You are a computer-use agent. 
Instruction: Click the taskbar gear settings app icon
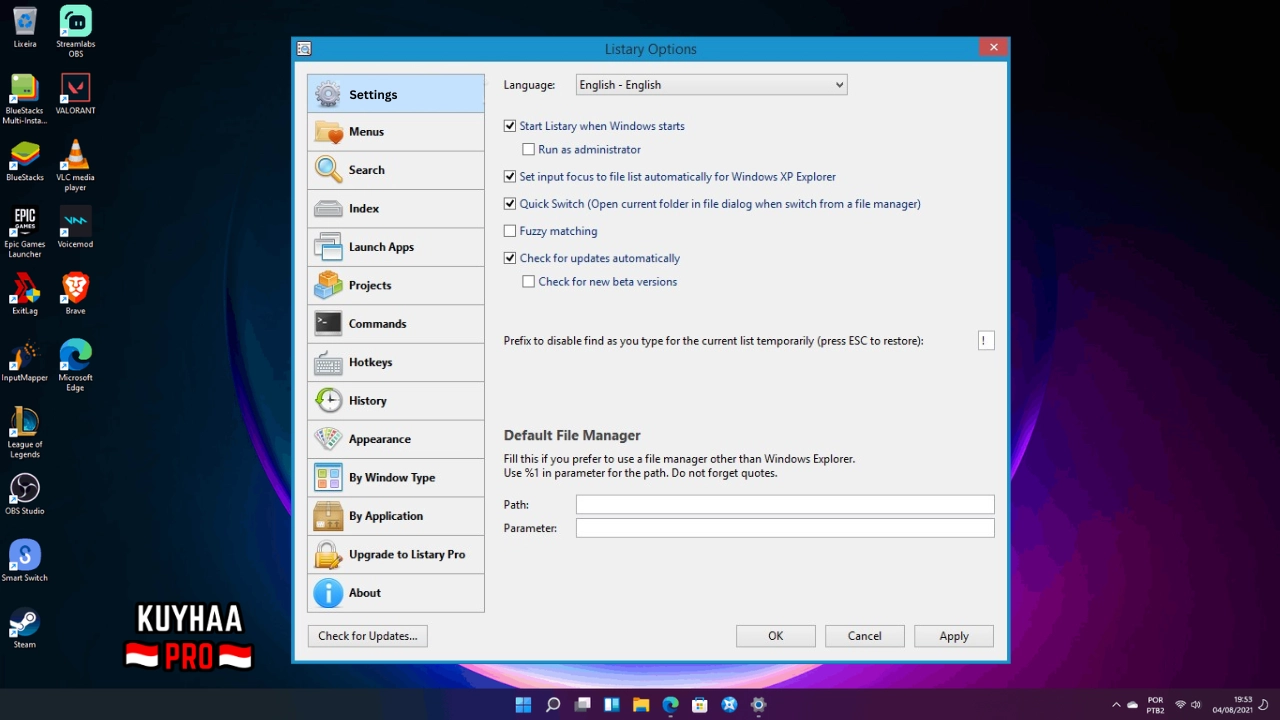[759, 705]
